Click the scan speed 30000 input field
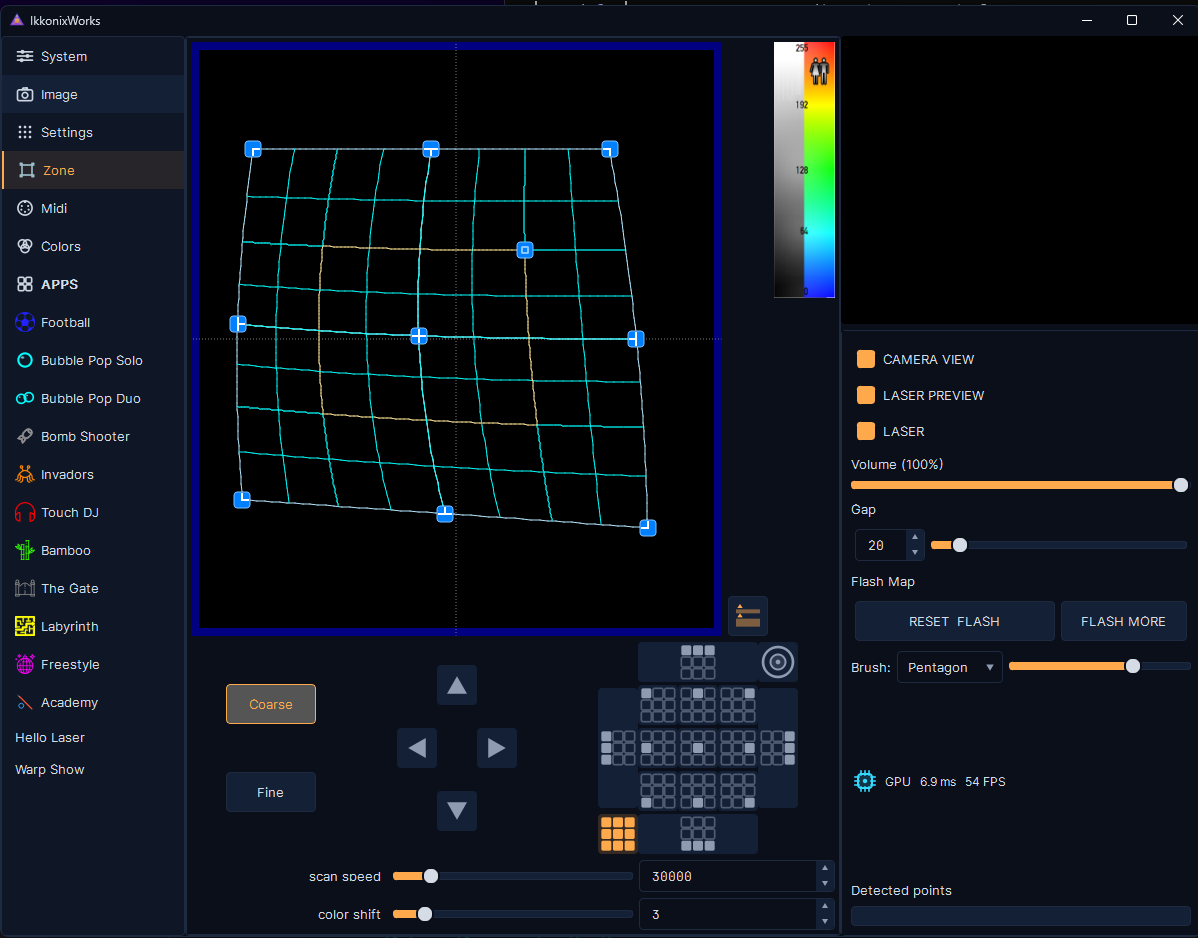 727,876
